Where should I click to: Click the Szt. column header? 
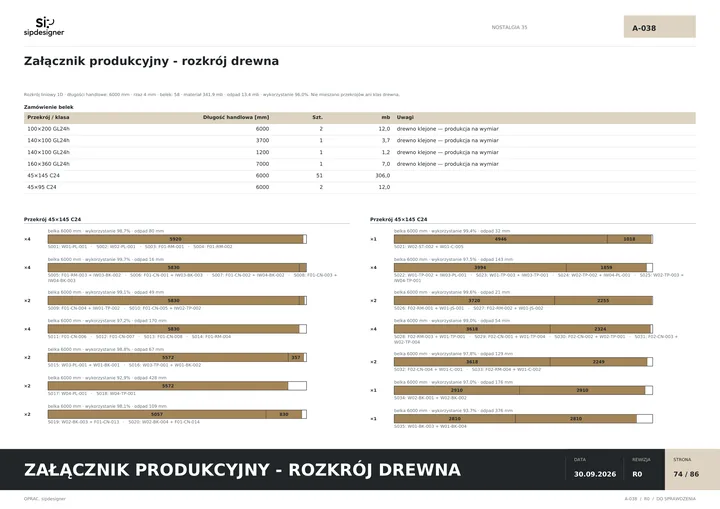coord(317,118)
